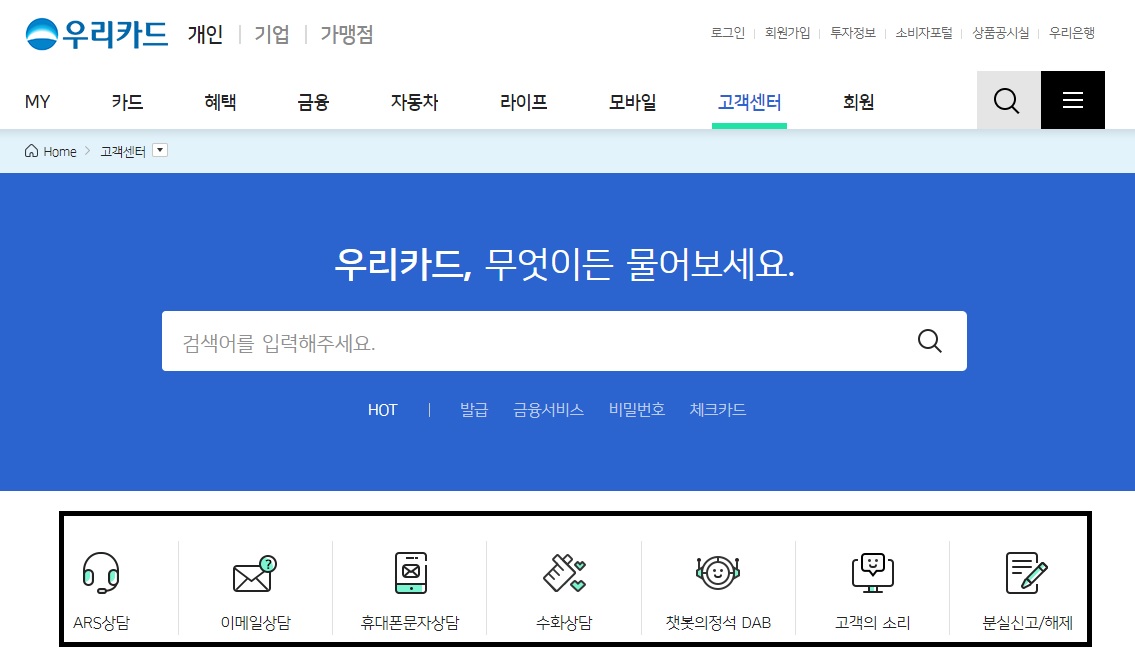
Task: Click the HOT label text
Action: click(x=382, y=410)
